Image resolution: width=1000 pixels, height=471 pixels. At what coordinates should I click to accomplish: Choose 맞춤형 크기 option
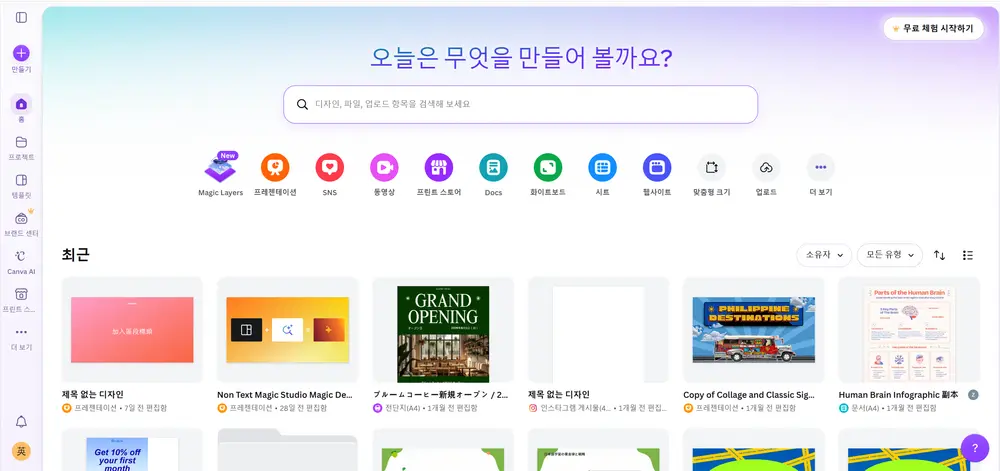click(x=711, y=168)
